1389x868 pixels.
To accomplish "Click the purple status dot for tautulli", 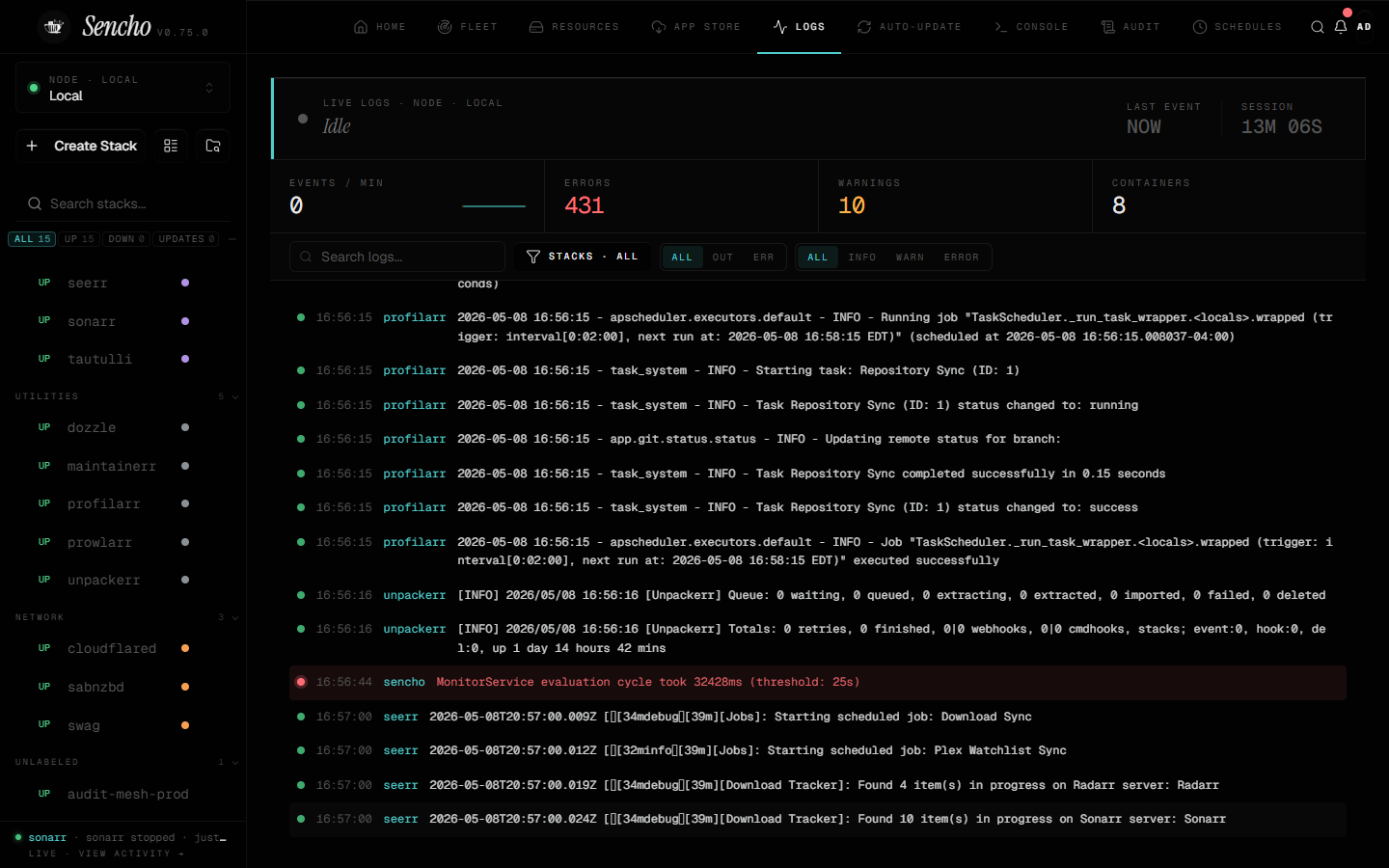I will 185,359.
